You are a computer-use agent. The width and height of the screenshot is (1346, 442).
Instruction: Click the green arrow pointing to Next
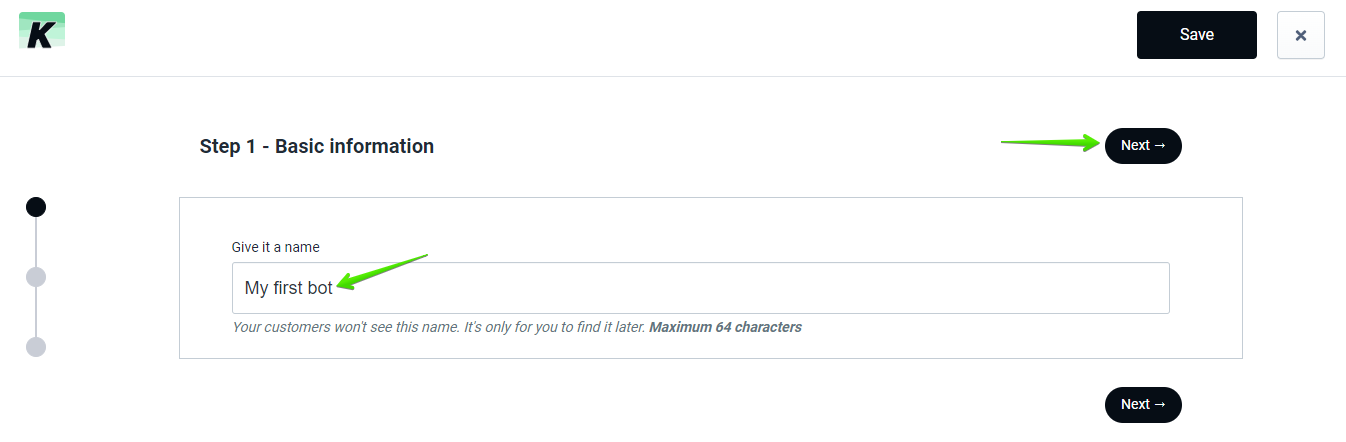[1050, 143]
